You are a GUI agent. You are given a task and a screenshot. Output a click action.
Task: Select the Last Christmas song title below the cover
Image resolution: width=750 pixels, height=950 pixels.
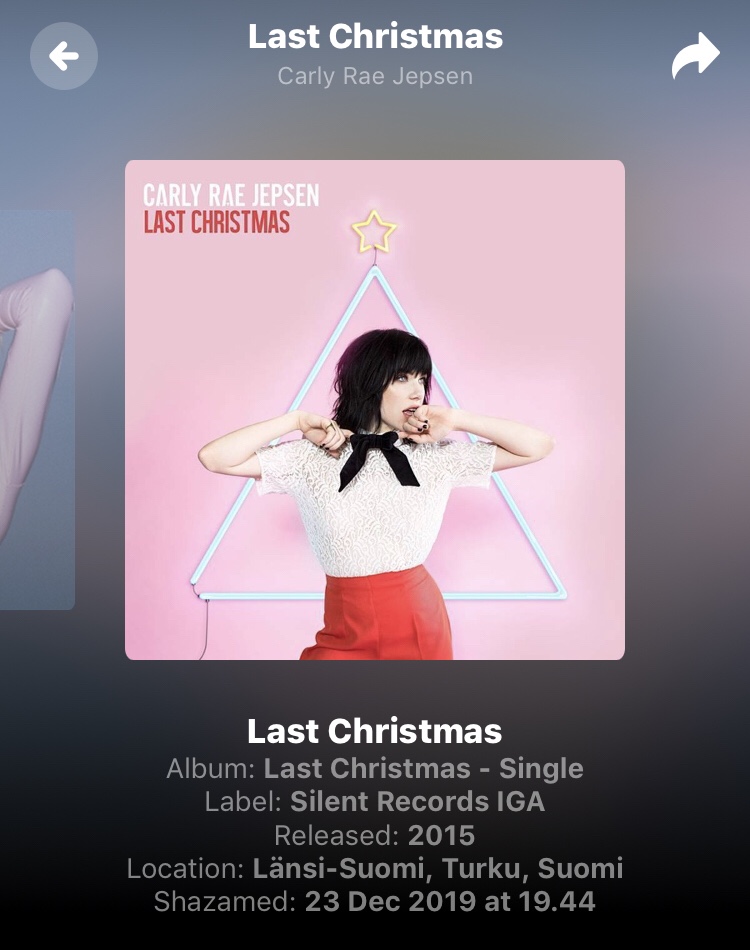374,731
